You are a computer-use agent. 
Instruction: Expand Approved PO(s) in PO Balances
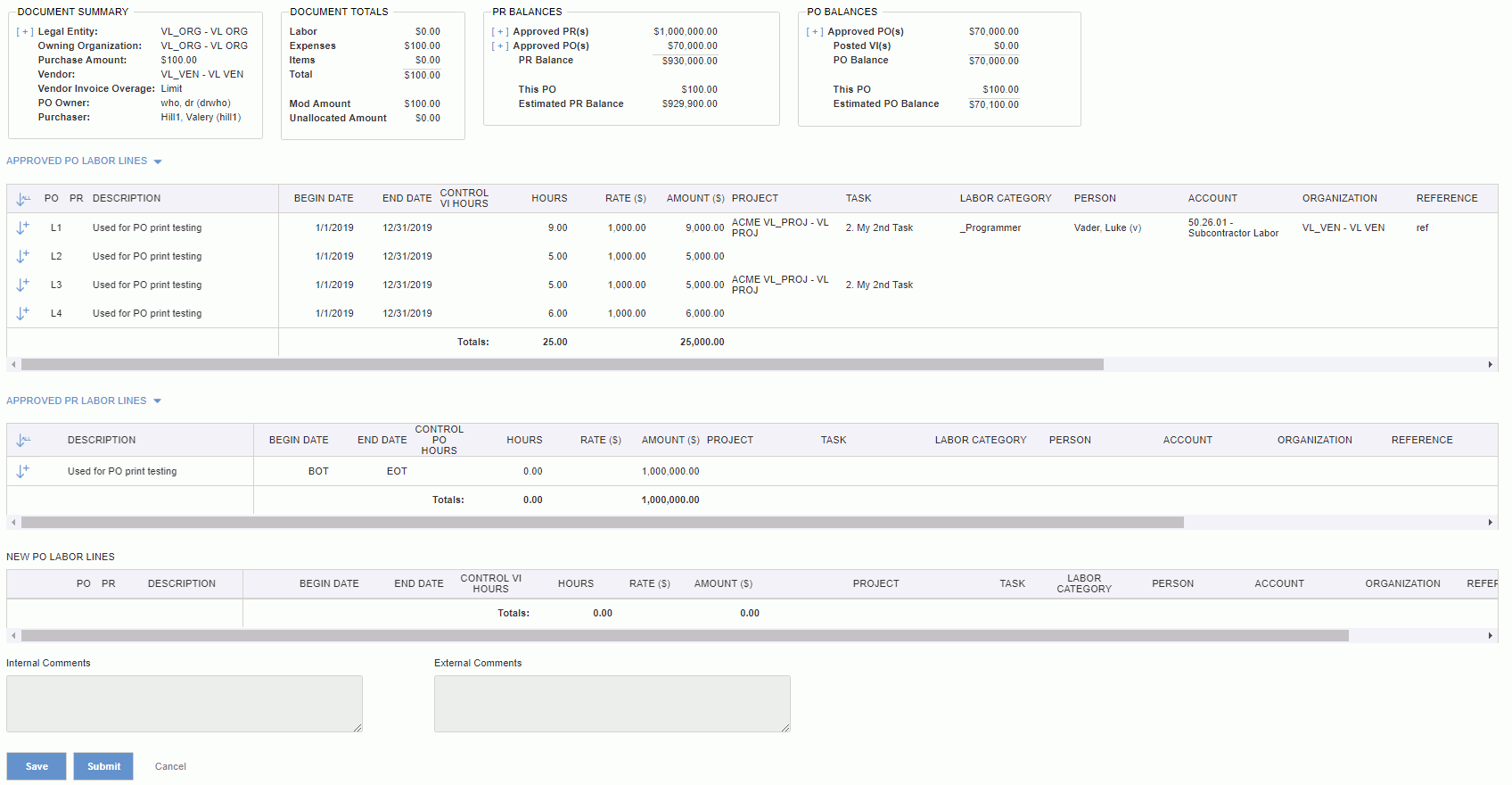click(x=815, y=32)
